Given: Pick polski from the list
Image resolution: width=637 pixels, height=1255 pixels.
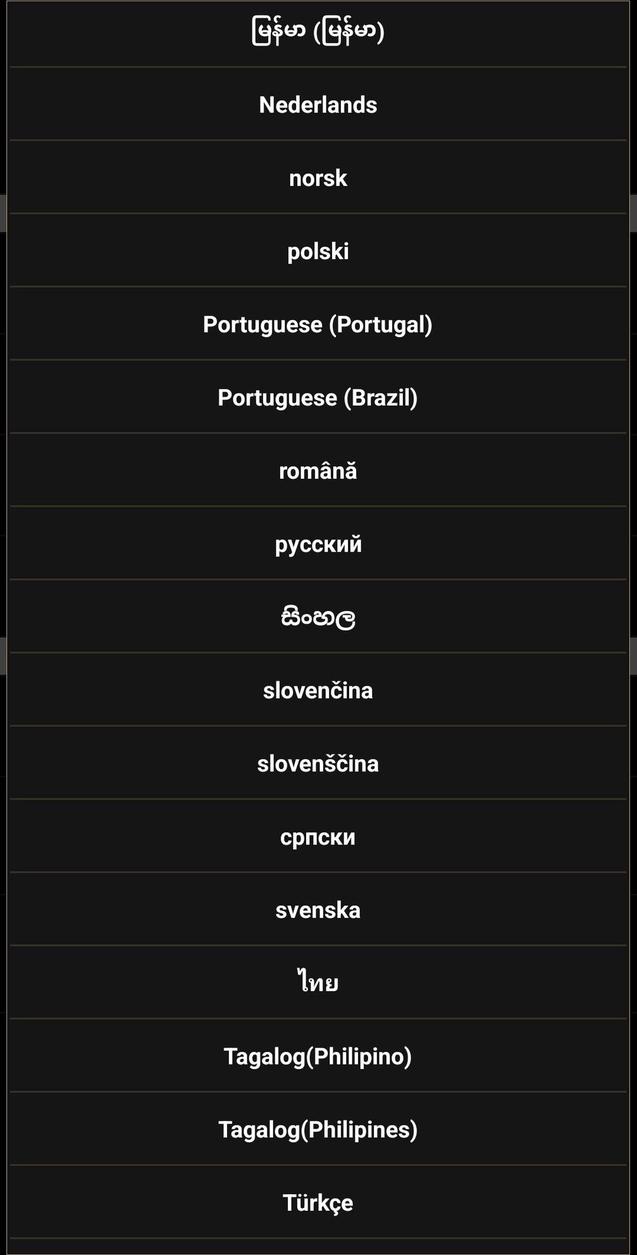Looking at the screenshot, I should (x=318, y=250).
